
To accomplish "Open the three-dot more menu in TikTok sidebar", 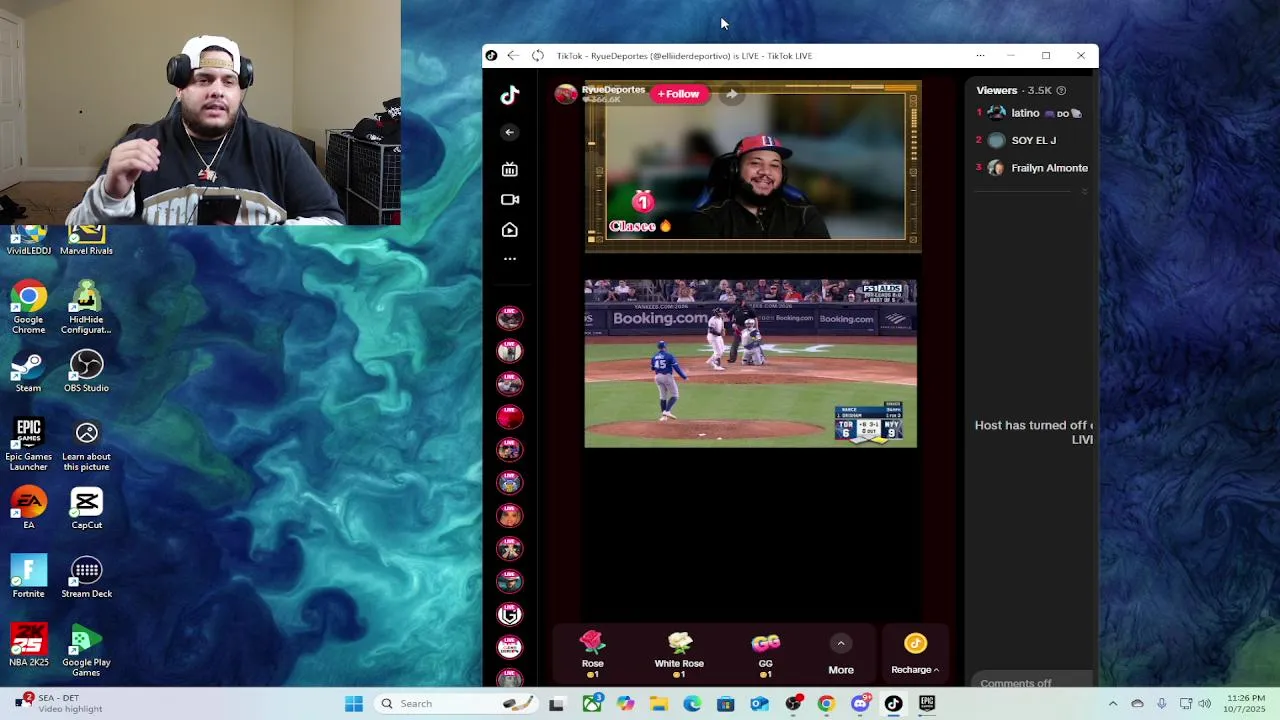I will (x=510, y=259).
